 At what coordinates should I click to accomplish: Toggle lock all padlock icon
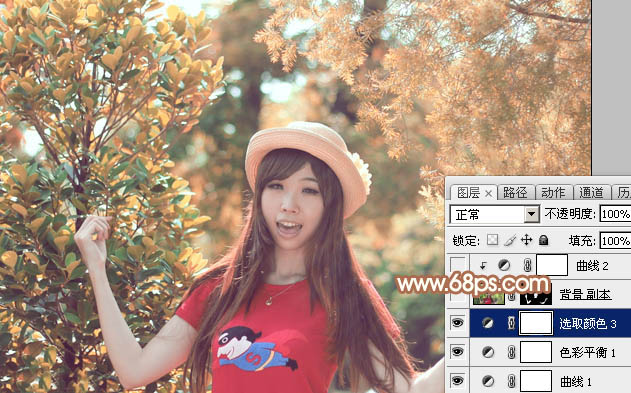click(543, 240)
